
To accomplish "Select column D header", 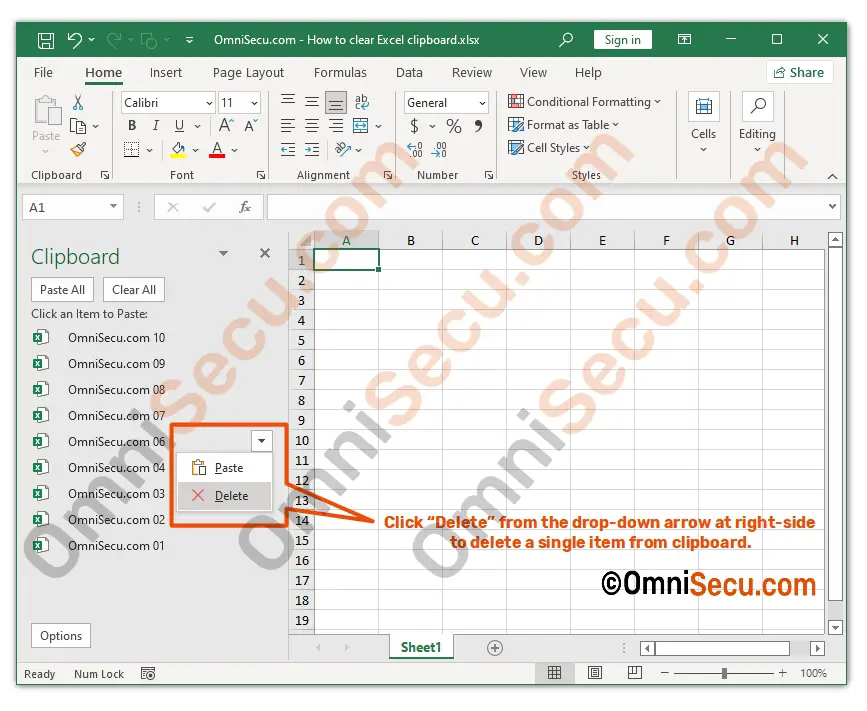I will [539, 241].
